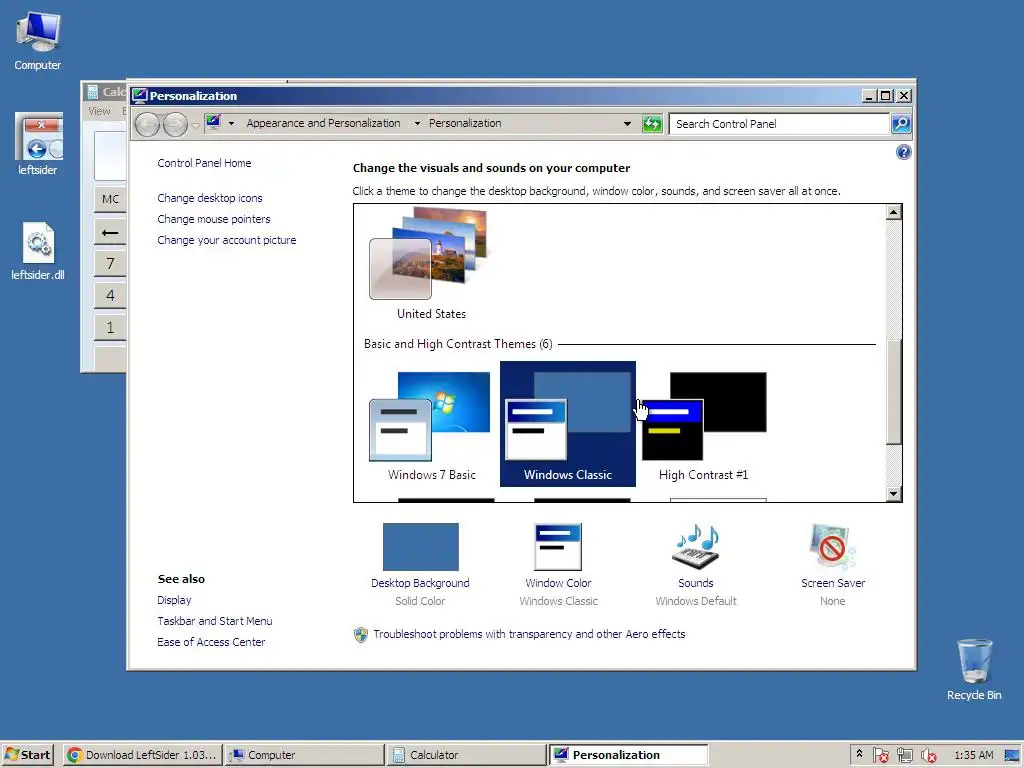Select the leftsider.dll file icon

[x=38, y=251]
